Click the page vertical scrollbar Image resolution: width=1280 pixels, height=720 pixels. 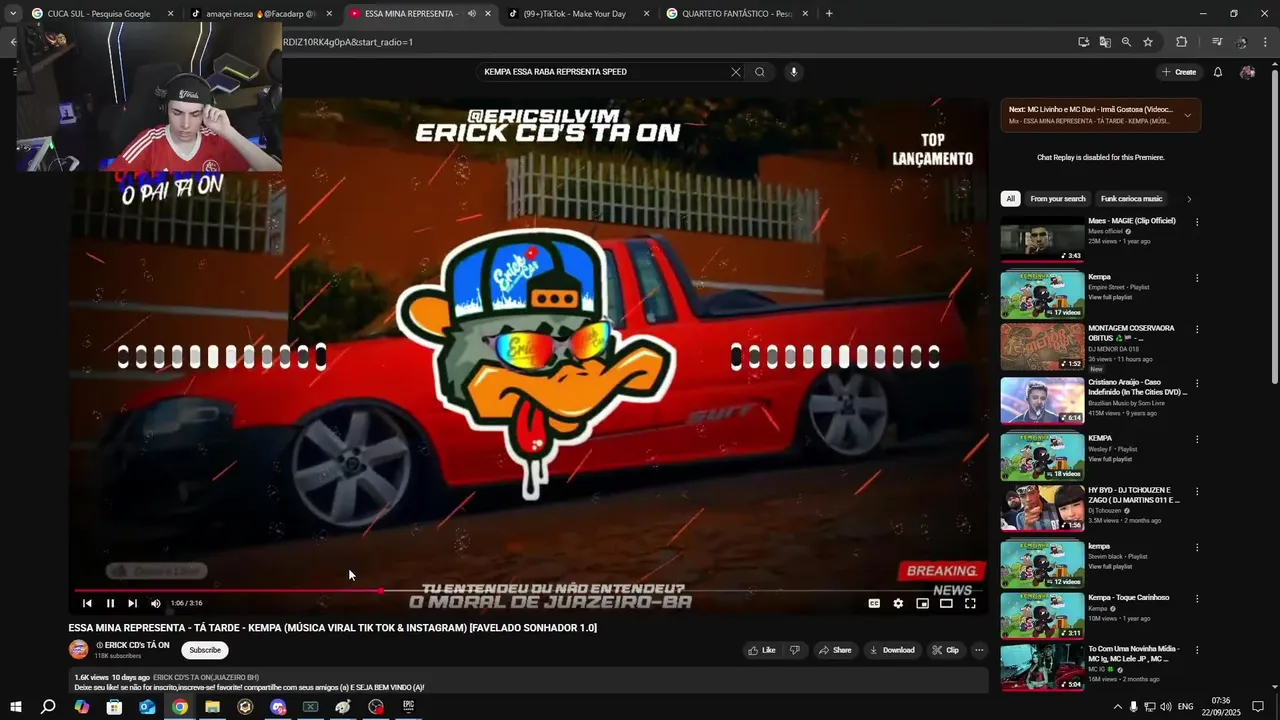point(1274,225)
